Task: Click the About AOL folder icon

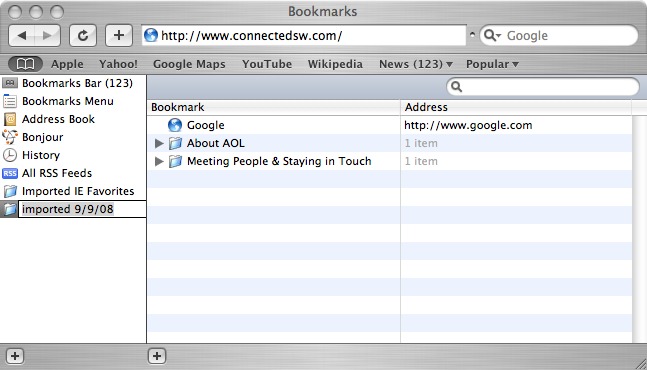Action: click(175, 143)
